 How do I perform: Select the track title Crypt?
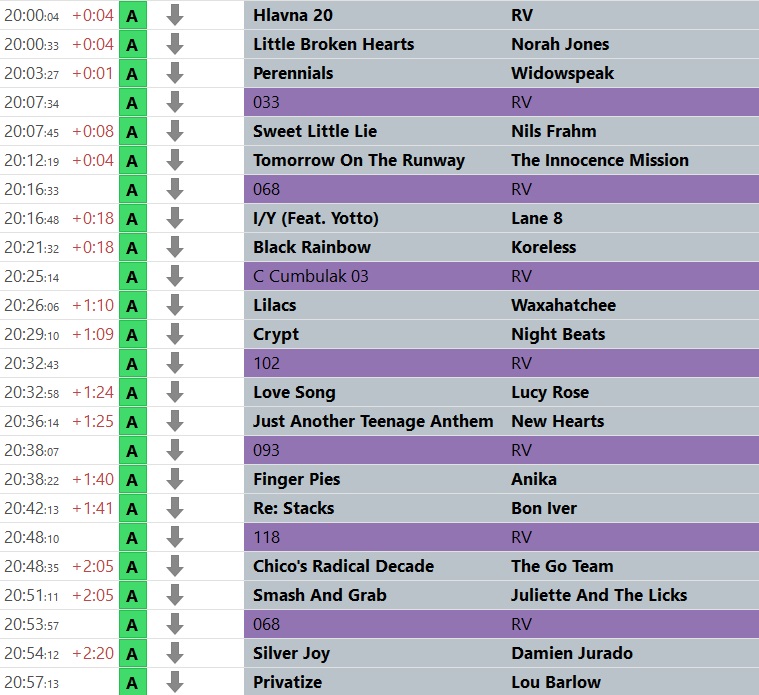tap(276, 335)
